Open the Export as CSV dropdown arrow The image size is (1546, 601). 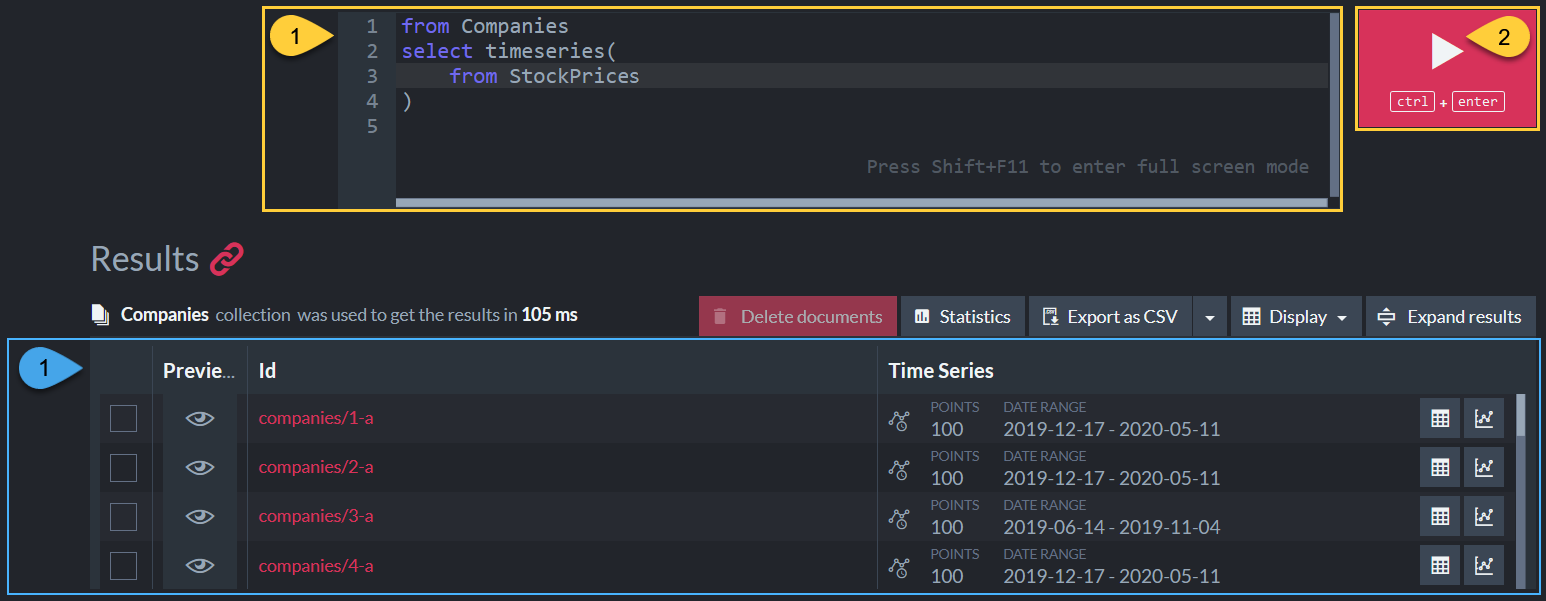[x=1210, y=317]
